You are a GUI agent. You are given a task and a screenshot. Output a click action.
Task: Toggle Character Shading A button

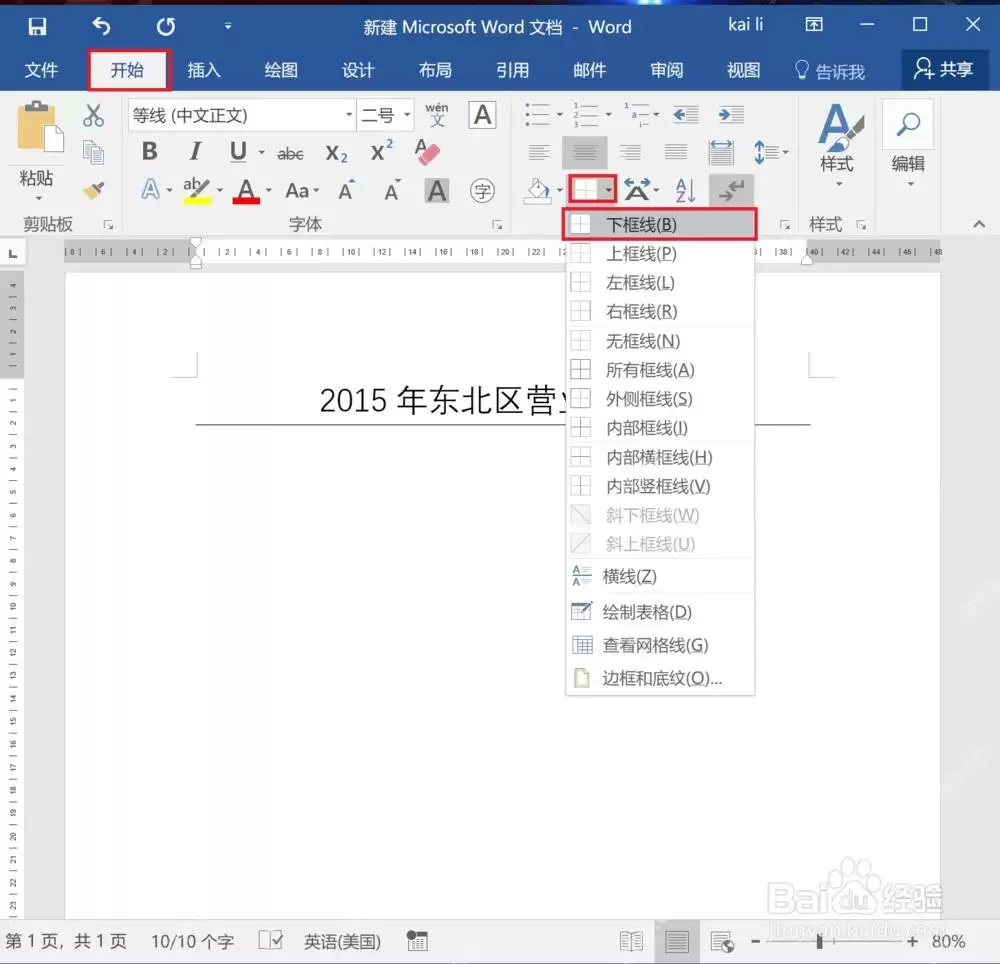pos(437,191)
